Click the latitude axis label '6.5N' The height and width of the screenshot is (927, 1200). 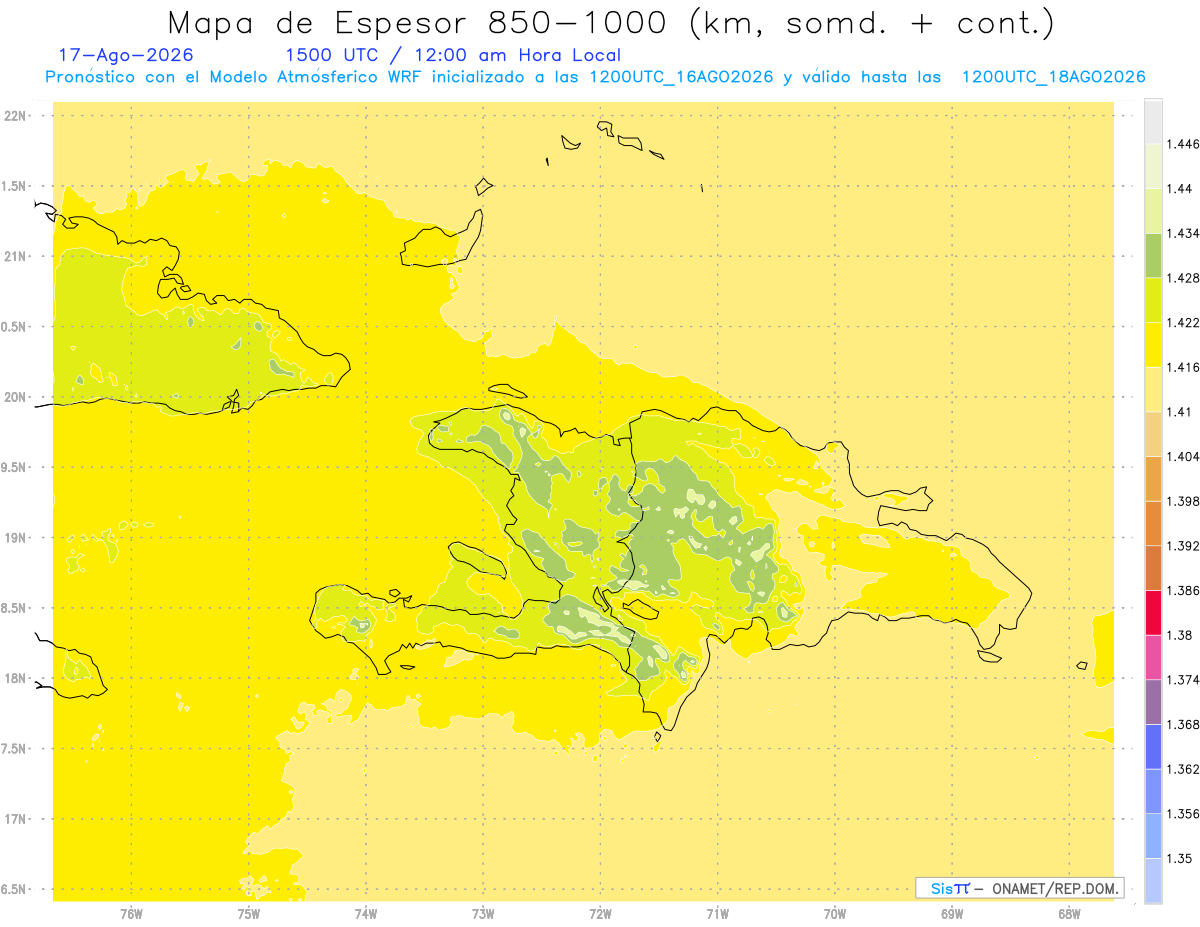(15, 889)
